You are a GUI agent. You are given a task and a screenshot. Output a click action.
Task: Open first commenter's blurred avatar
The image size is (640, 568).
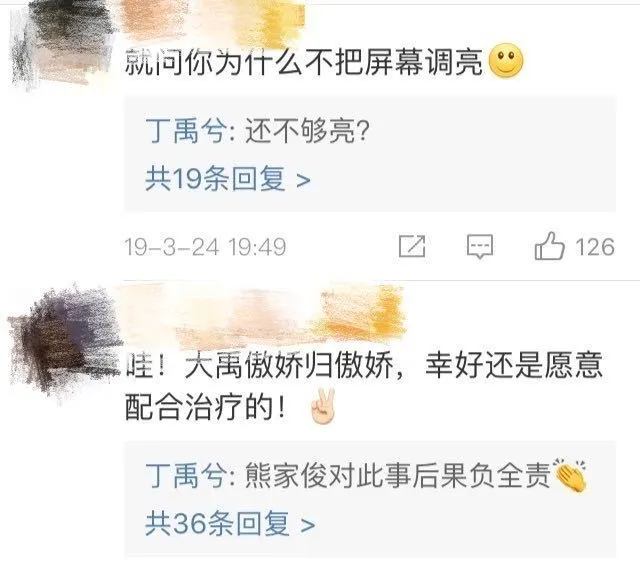(x=61, y=45)
